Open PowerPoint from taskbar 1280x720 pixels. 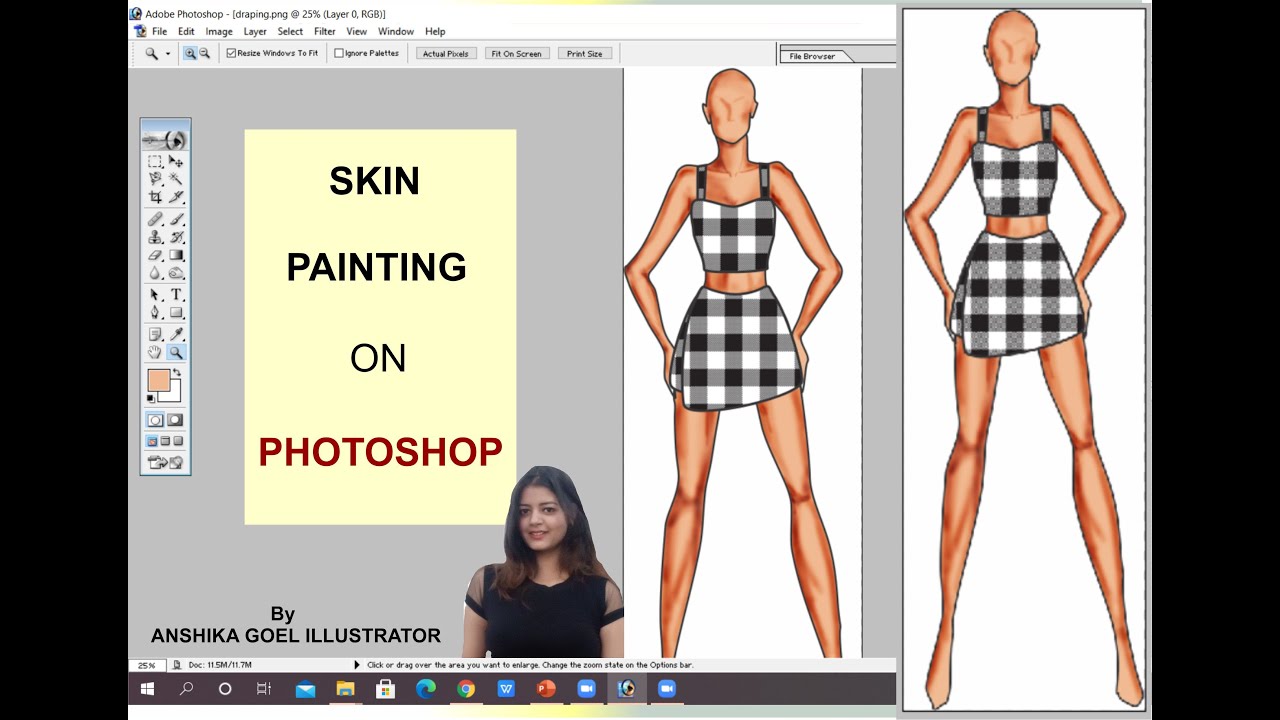(546, 689)
